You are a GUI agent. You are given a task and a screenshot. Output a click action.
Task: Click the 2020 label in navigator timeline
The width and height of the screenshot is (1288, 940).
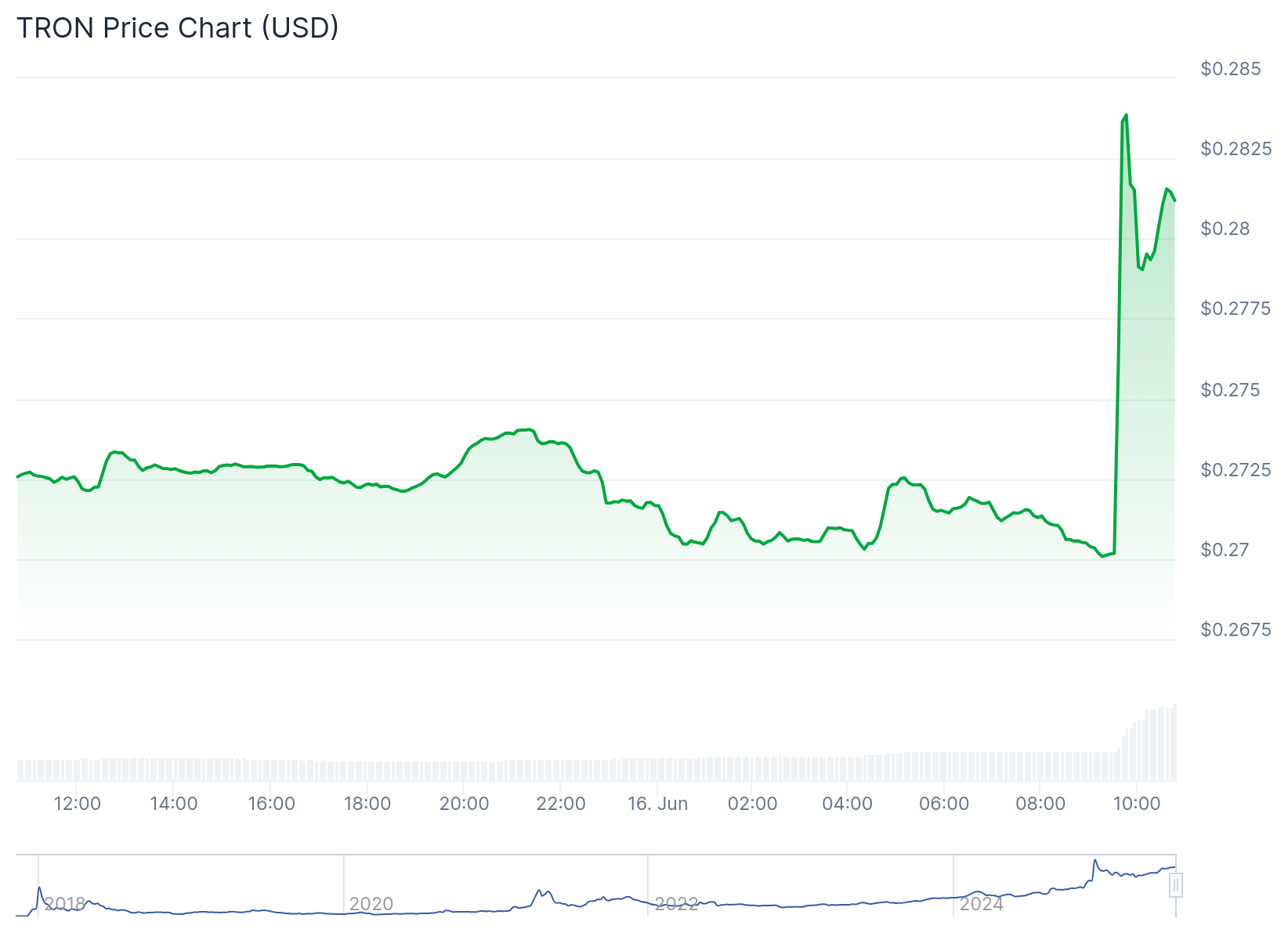[x=371, y=904]
